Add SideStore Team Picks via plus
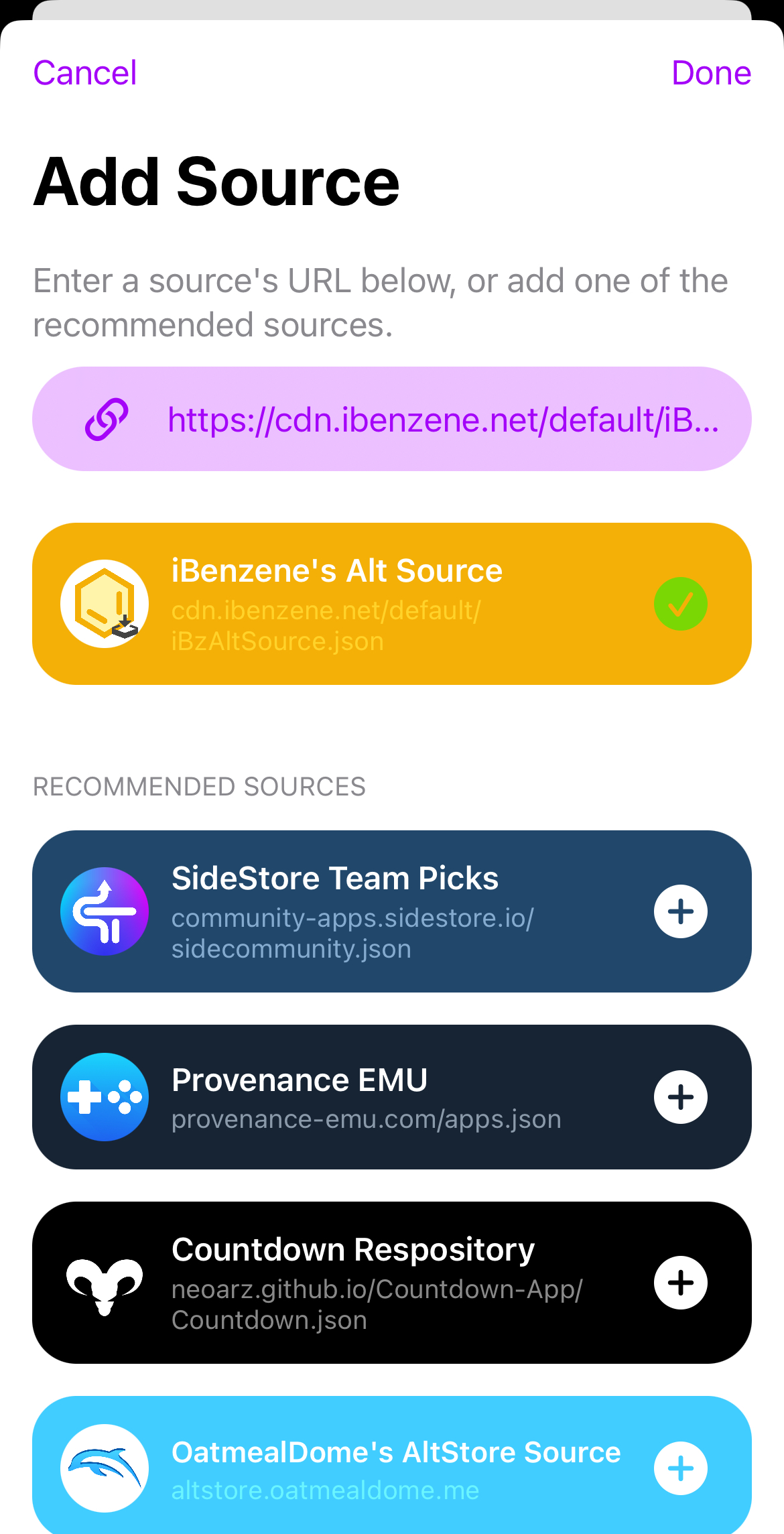 (x=680, y=911)
